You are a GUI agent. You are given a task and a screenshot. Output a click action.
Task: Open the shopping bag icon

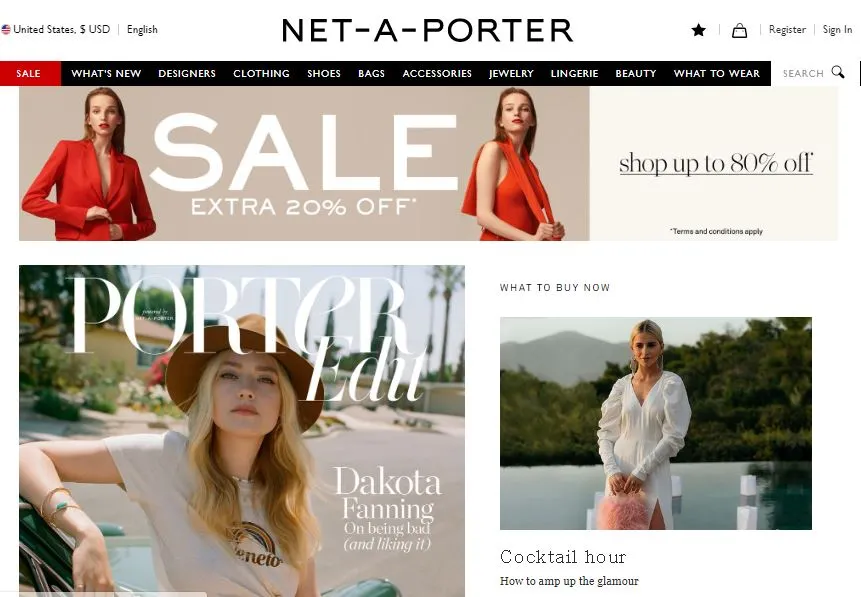[x=739, y=30]
